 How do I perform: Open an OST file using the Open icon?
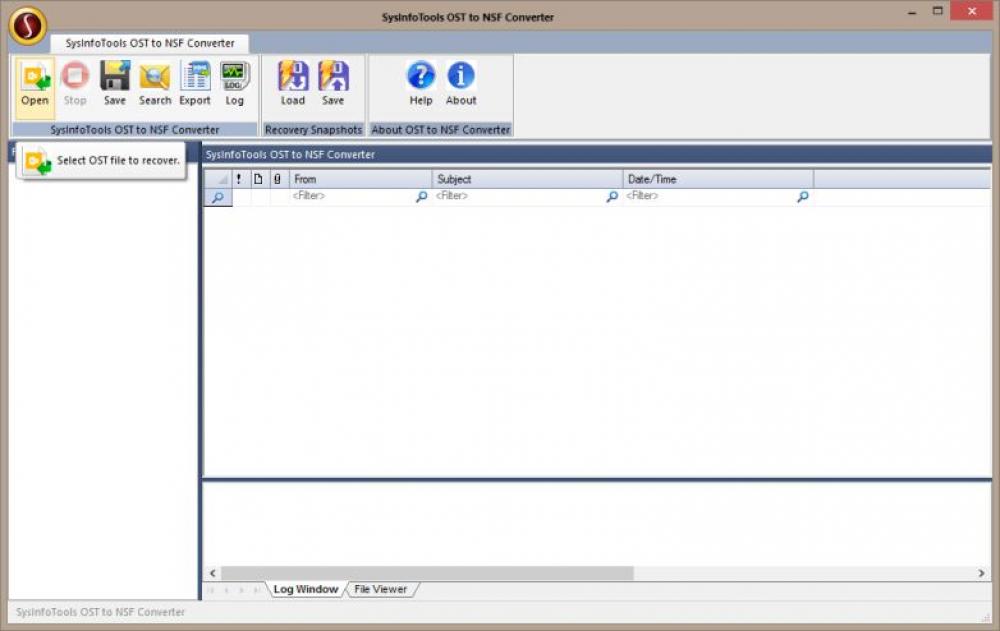click(34, 84)
